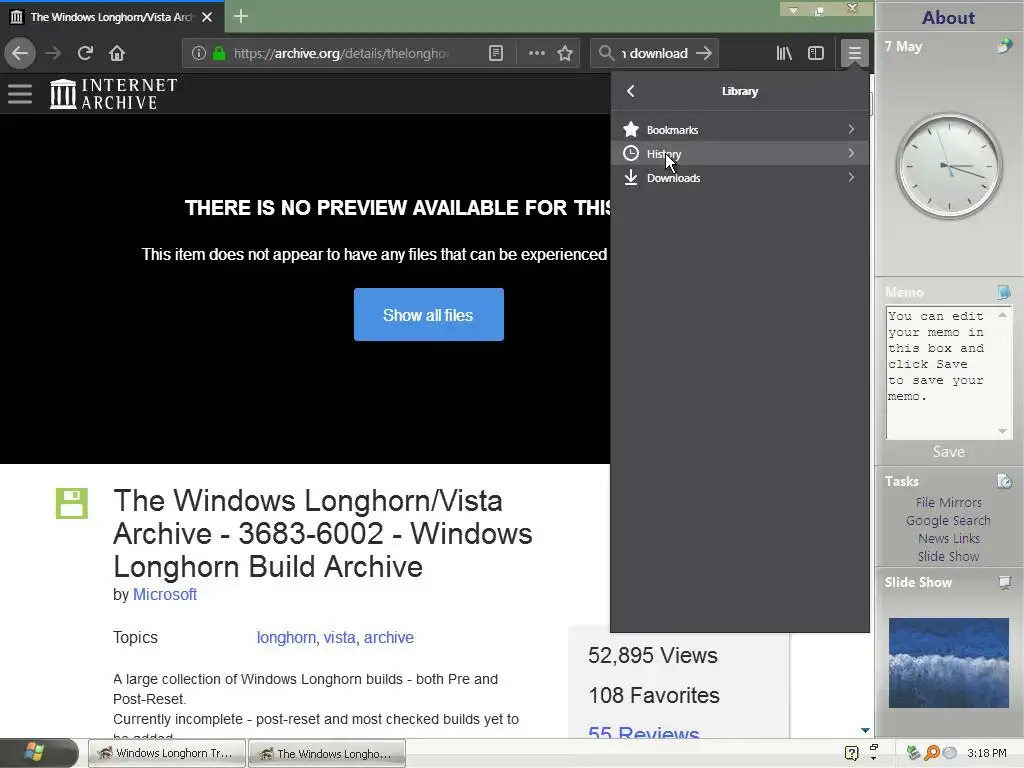Go back with the browser back arrow
The image size is (1024, 768).
pos(20,53)
